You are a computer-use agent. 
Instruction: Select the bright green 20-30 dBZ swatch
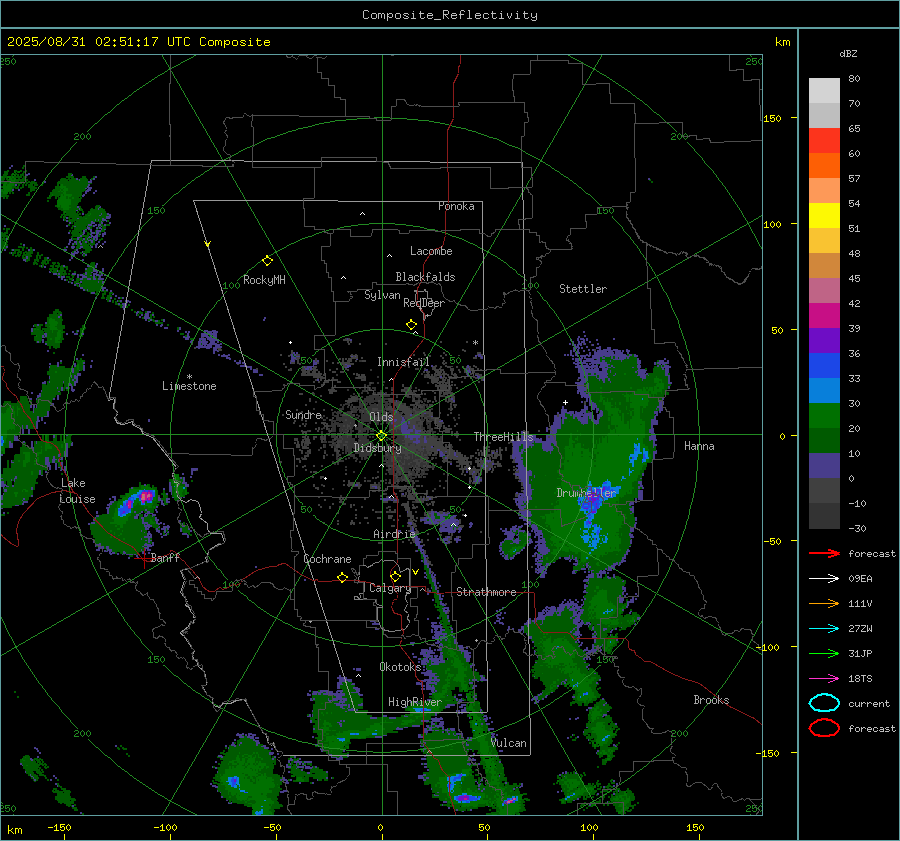pos(824,416)
